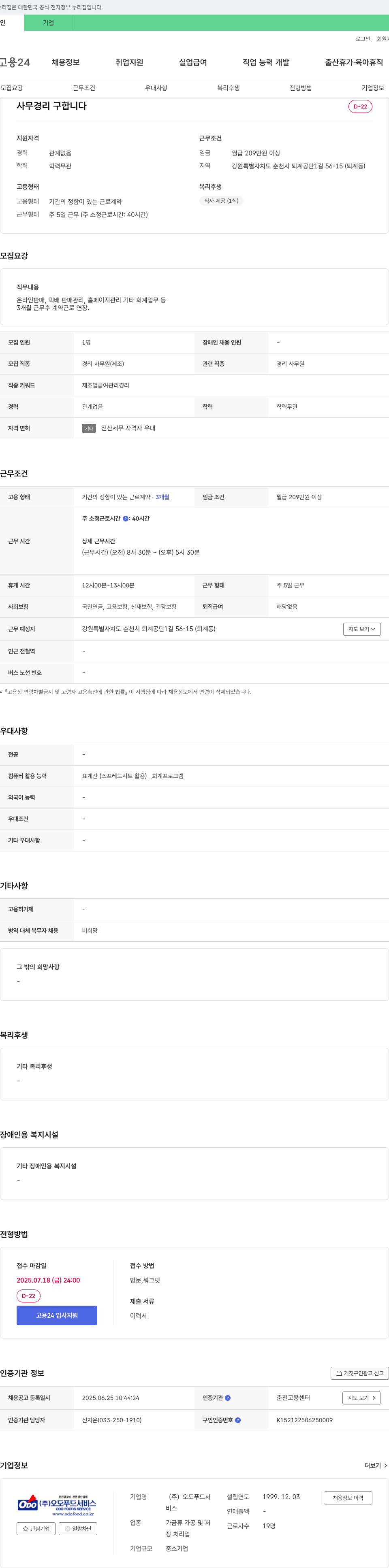Image resolution: width=389 pixels, height=1568 pixels.
Task: Click the 열람차단 block button
Action: click(x=78, y=1528)
